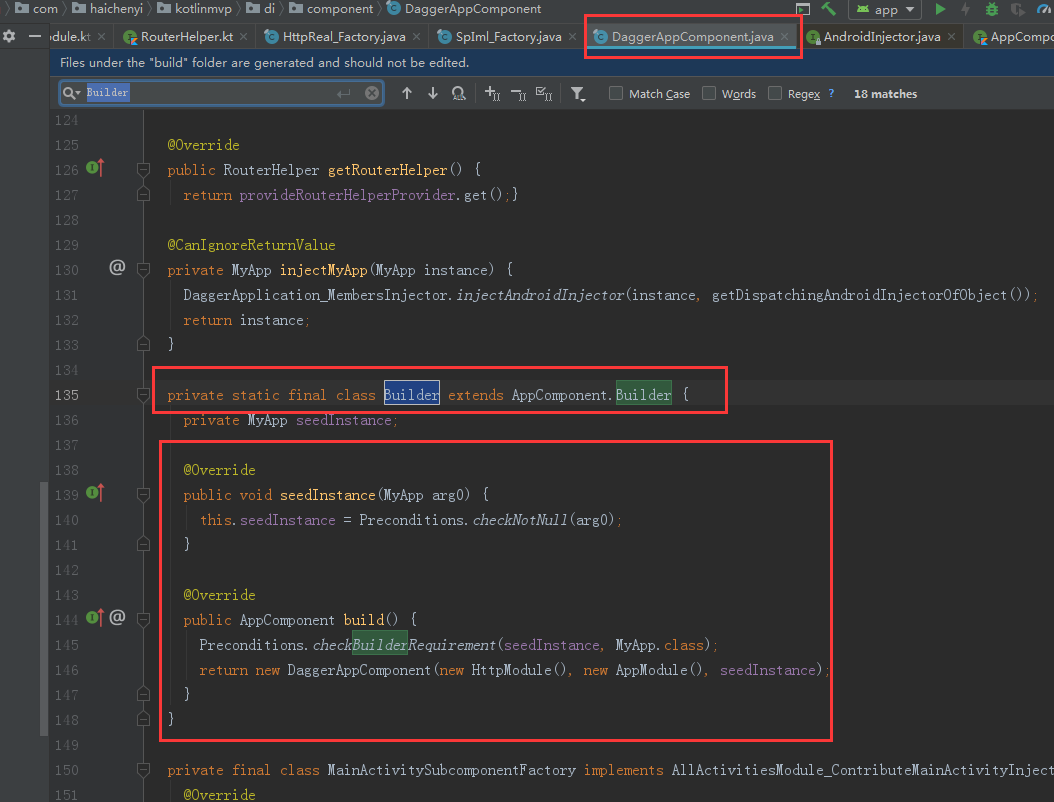Click the fold end marker on line 148

point(143,719)
